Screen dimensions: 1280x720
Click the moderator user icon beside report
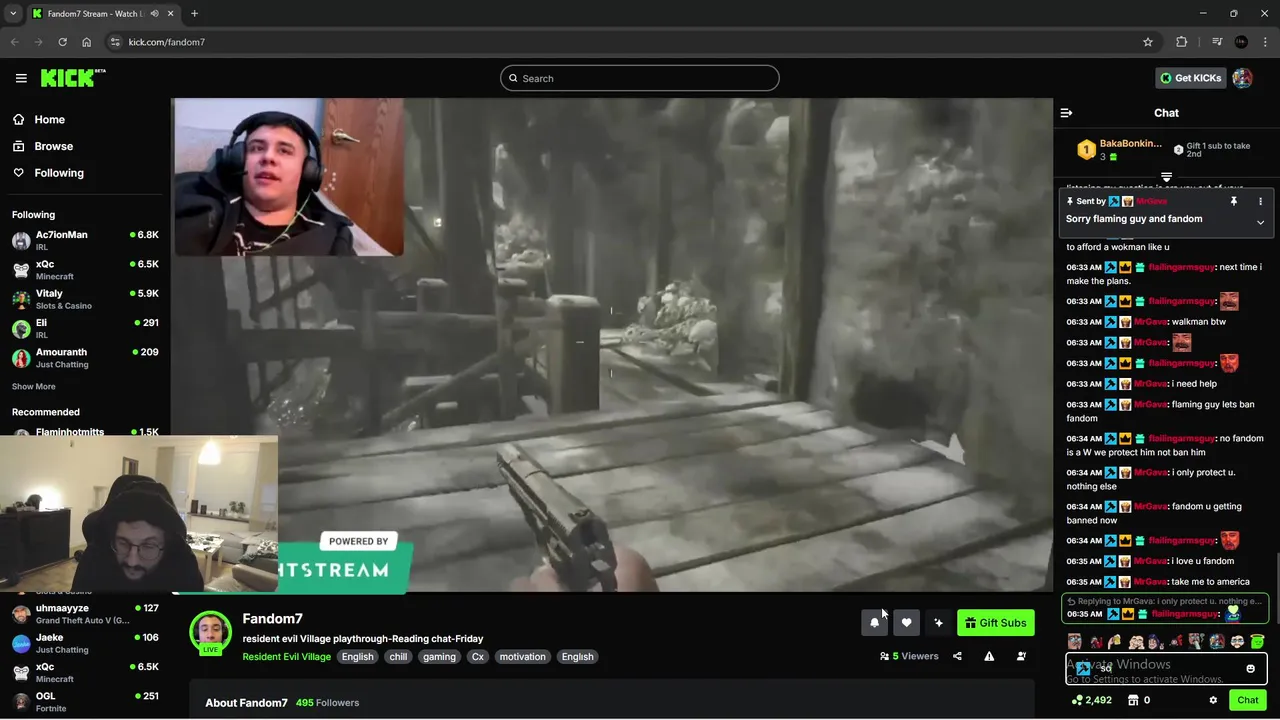[1021, 656]
